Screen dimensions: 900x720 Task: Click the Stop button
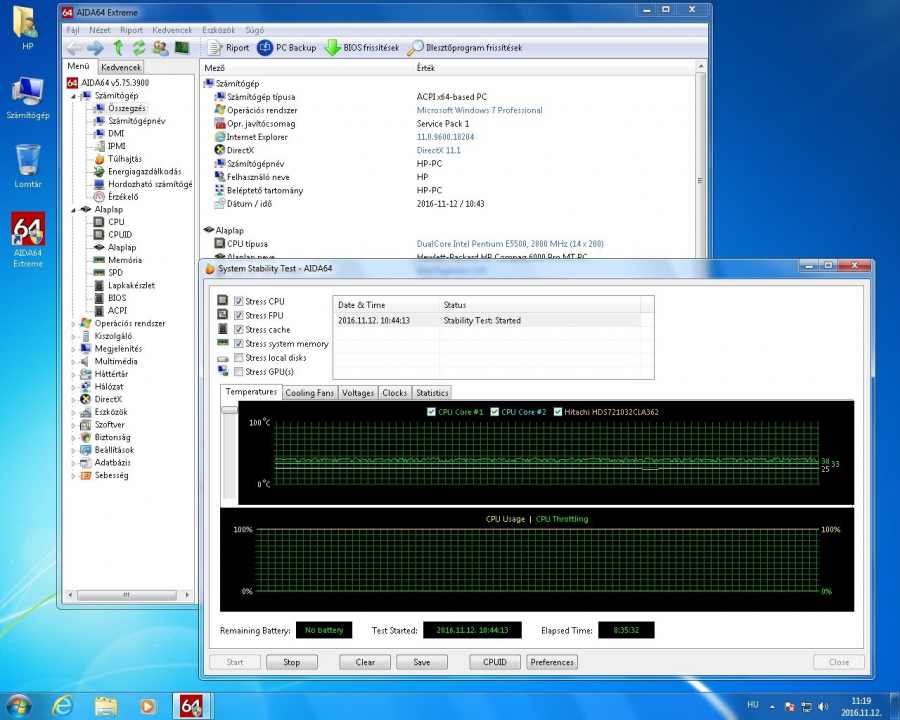tap(292, 662)
